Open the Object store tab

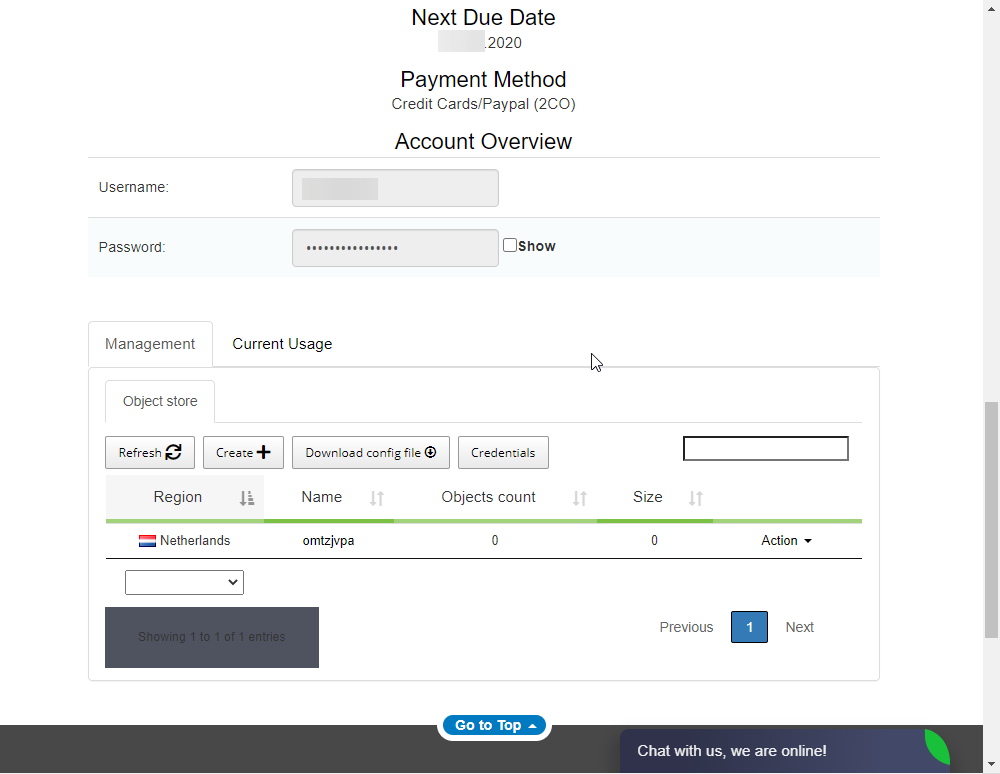(x=160, y=401)
